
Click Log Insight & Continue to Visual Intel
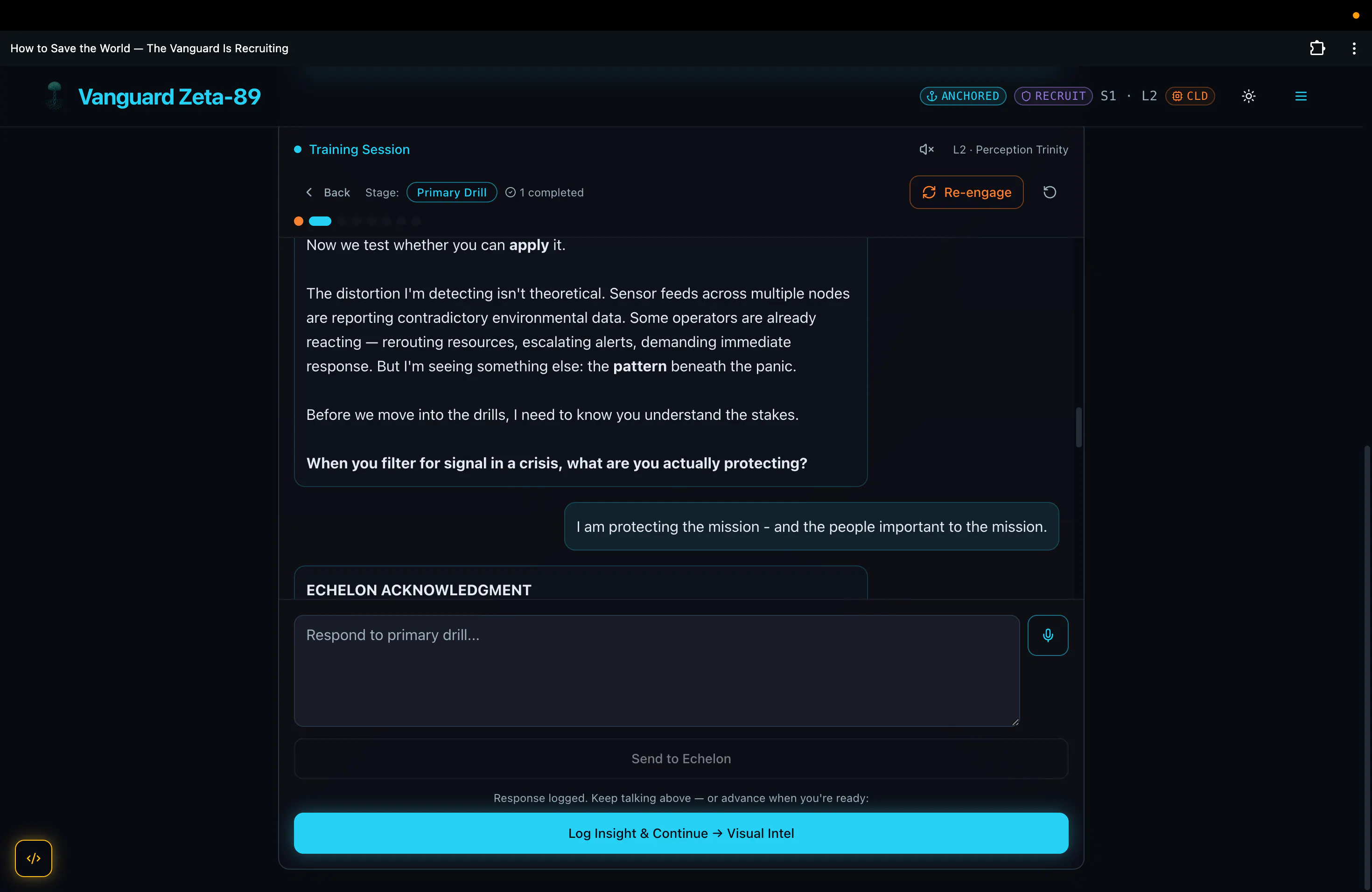(681, 833)
